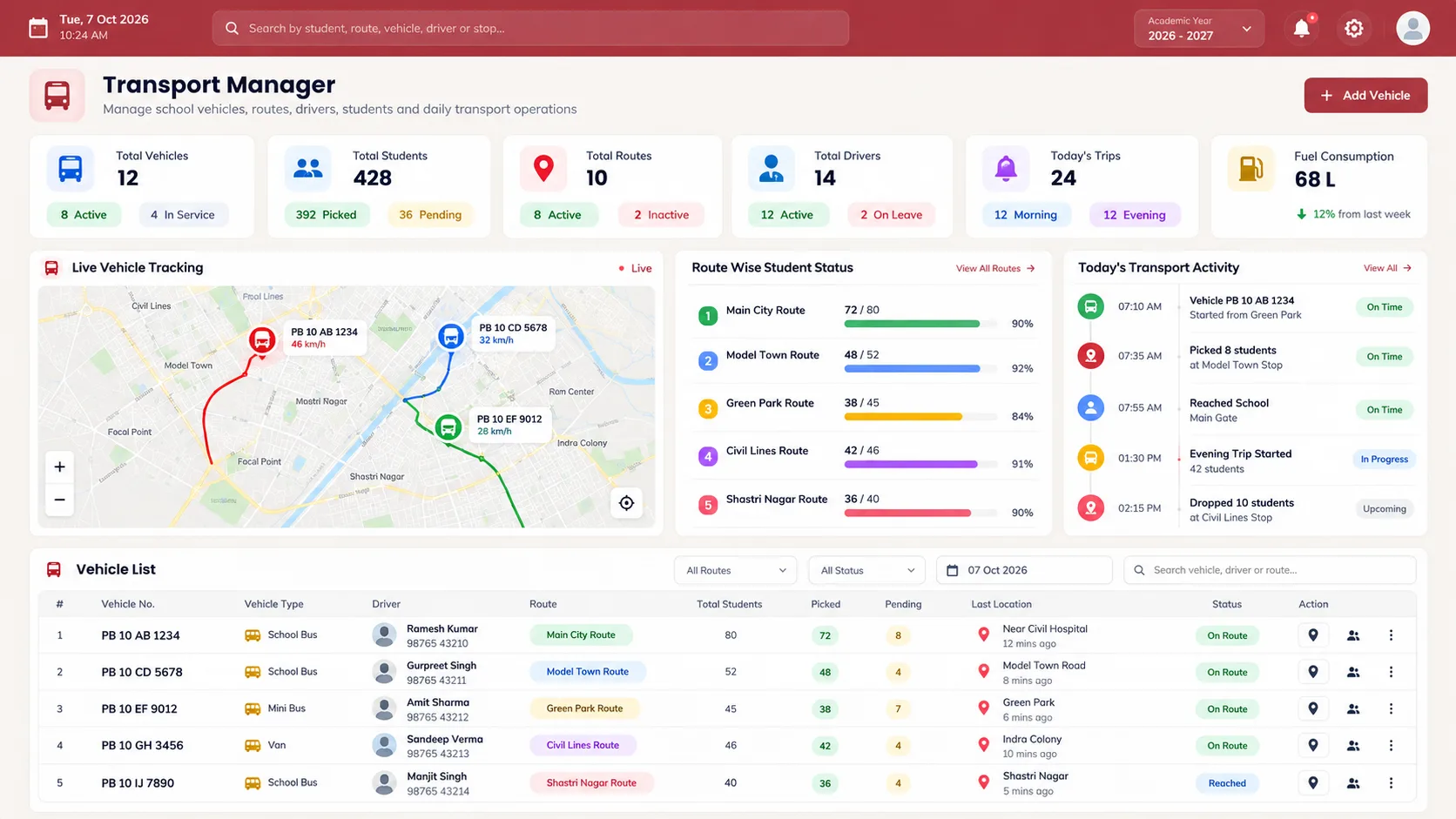The image size is (1456, 819).
Task: Click the Live indicator on tracking panel
Action: click(635, 268)
